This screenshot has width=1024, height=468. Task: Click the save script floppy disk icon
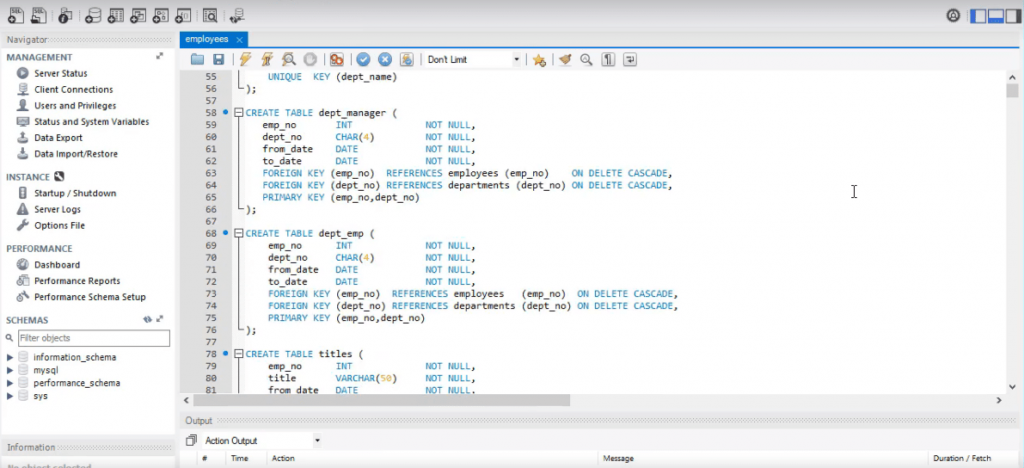pyautogui.click(x=218, y=60)
